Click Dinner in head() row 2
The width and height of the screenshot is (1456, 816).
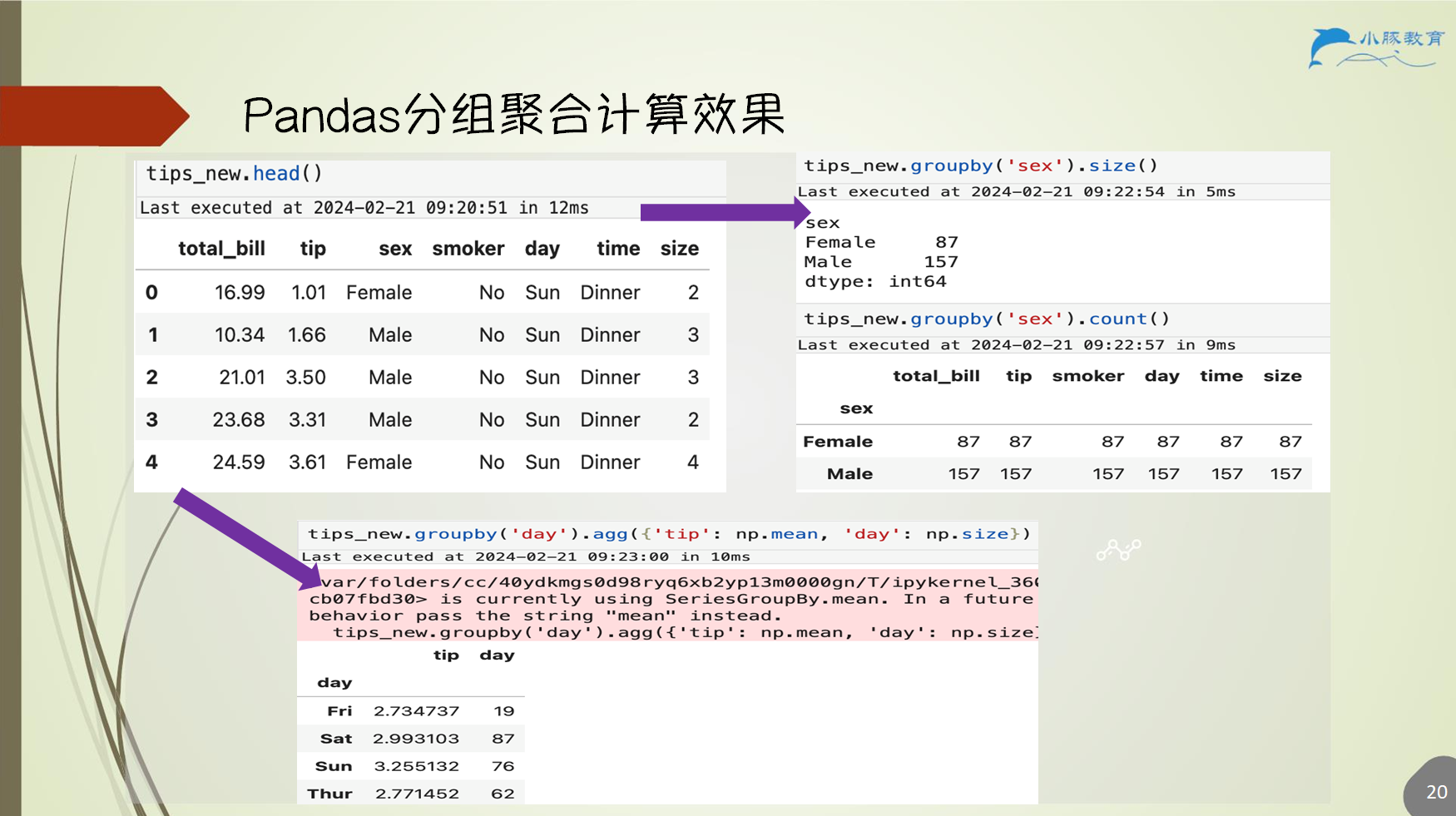[x=610, y=378]
